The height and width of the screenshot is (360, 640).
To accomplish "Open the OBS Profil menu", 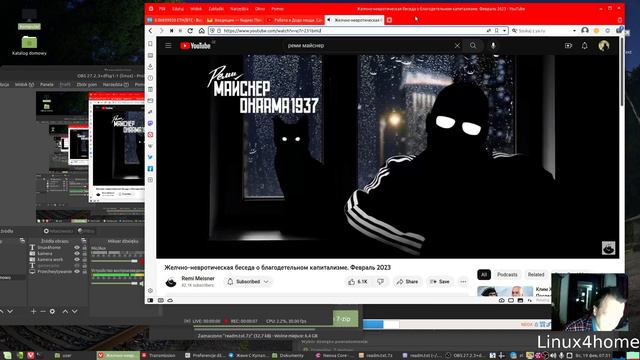I will pyautogui.click(x=65, y=84).
